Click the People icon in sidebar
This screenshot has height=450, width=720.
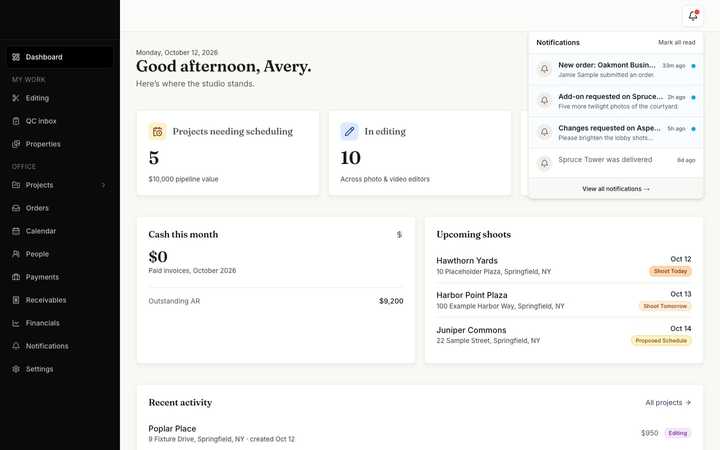pos(16,254)
